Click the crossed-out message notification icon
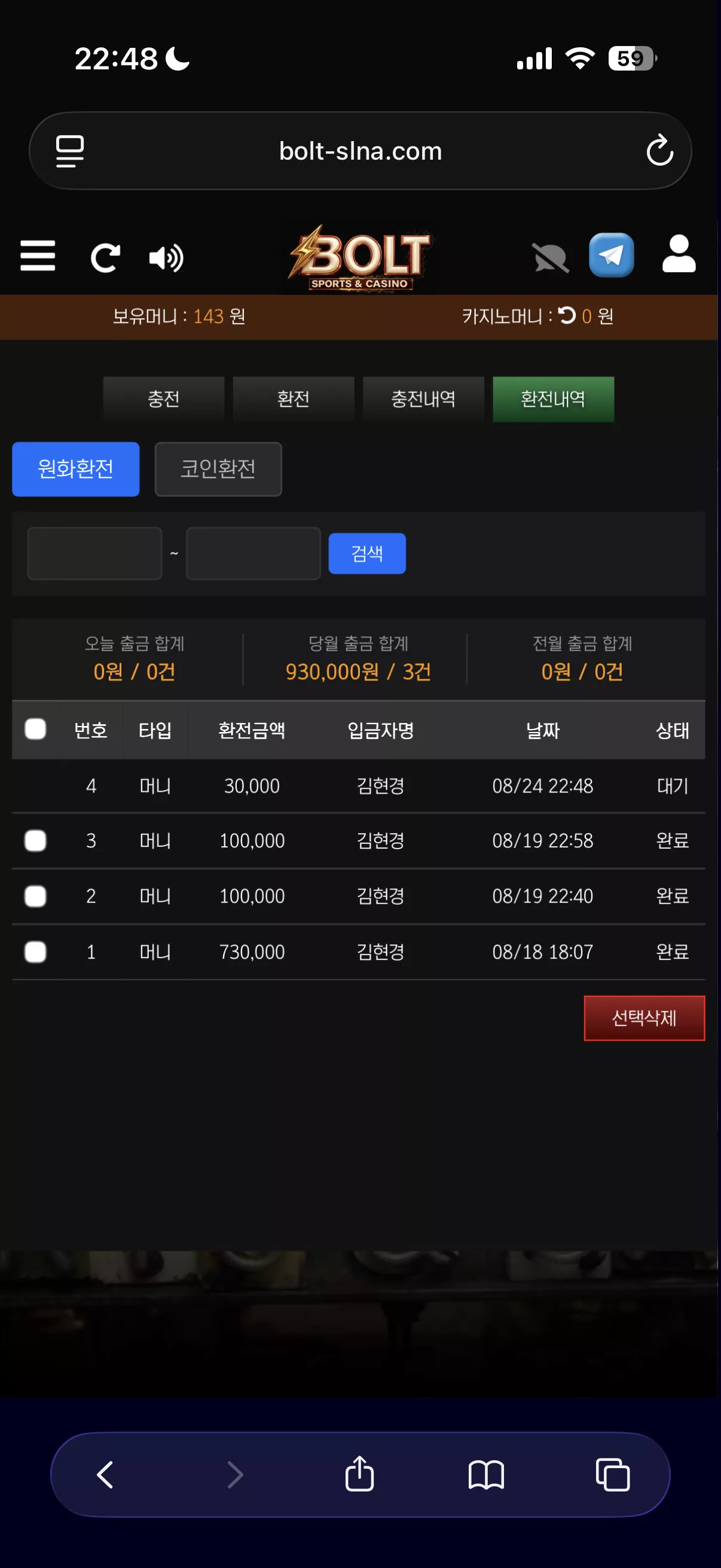 (551, 258)
